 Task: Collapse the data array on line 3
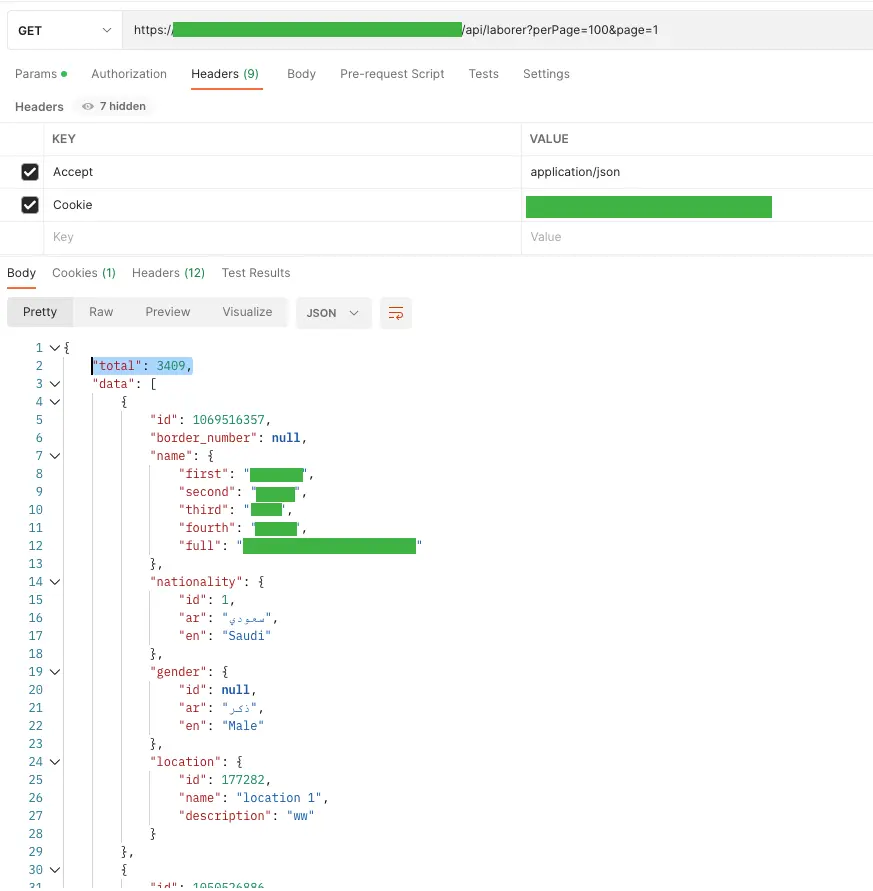click(x=54, y=383)
